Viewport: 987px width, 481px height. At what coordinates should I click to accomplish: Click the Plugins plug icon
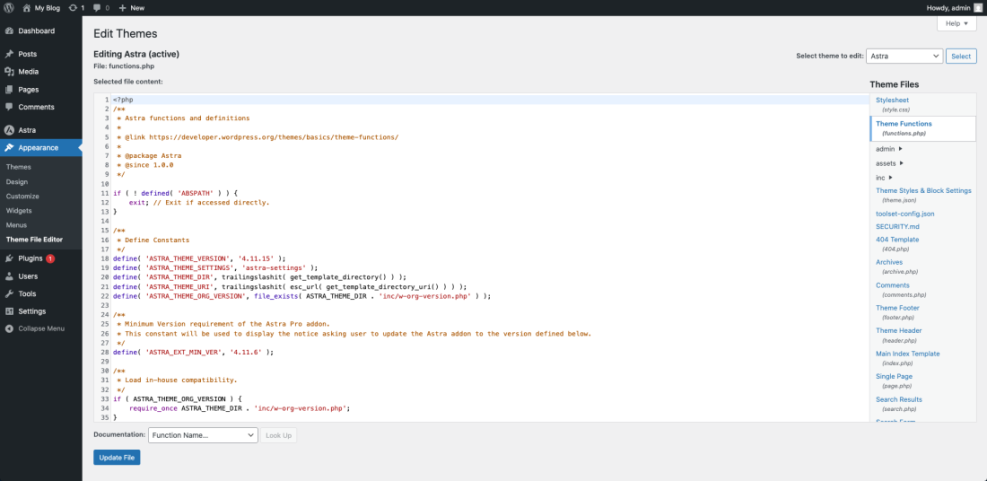9,258
